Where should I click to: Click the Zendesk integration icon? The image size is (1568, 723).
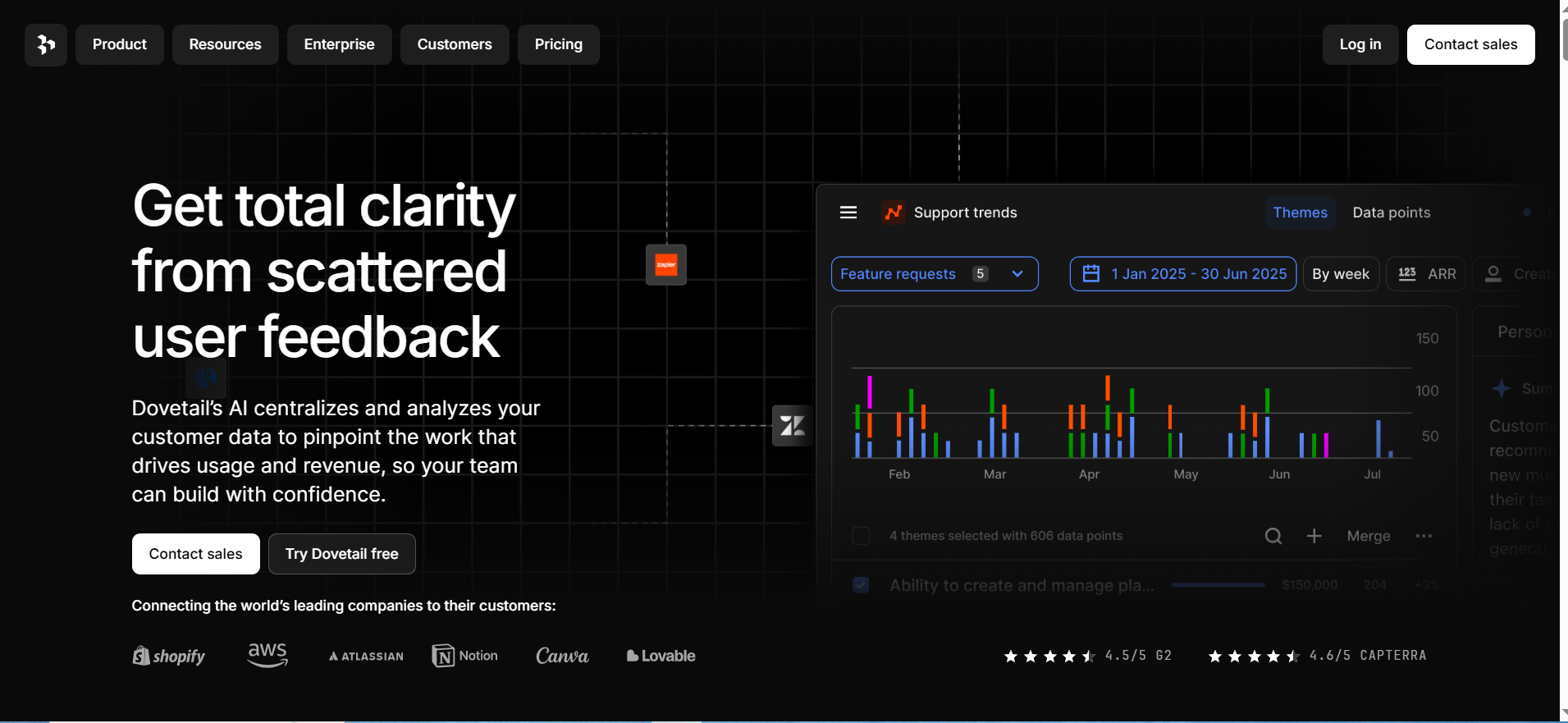[793, 426]
